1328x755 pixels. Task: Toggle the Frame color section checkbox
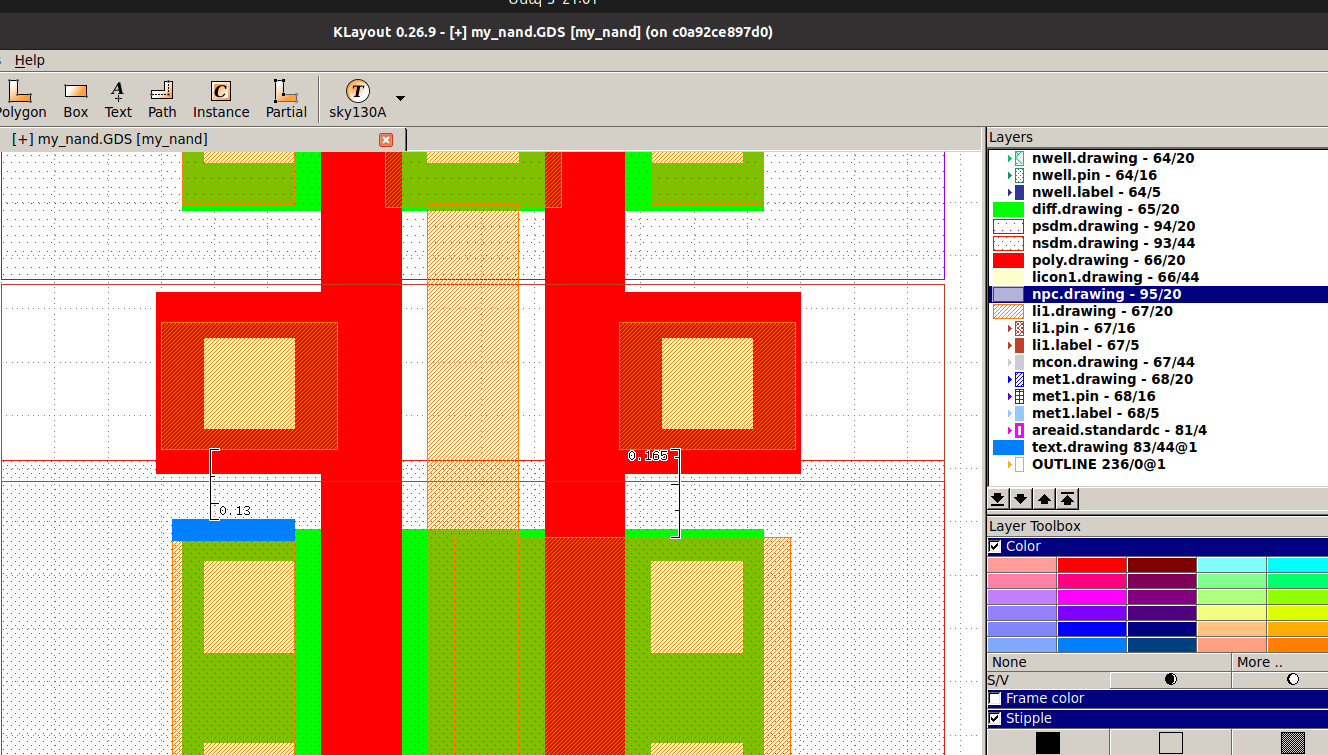995,698
